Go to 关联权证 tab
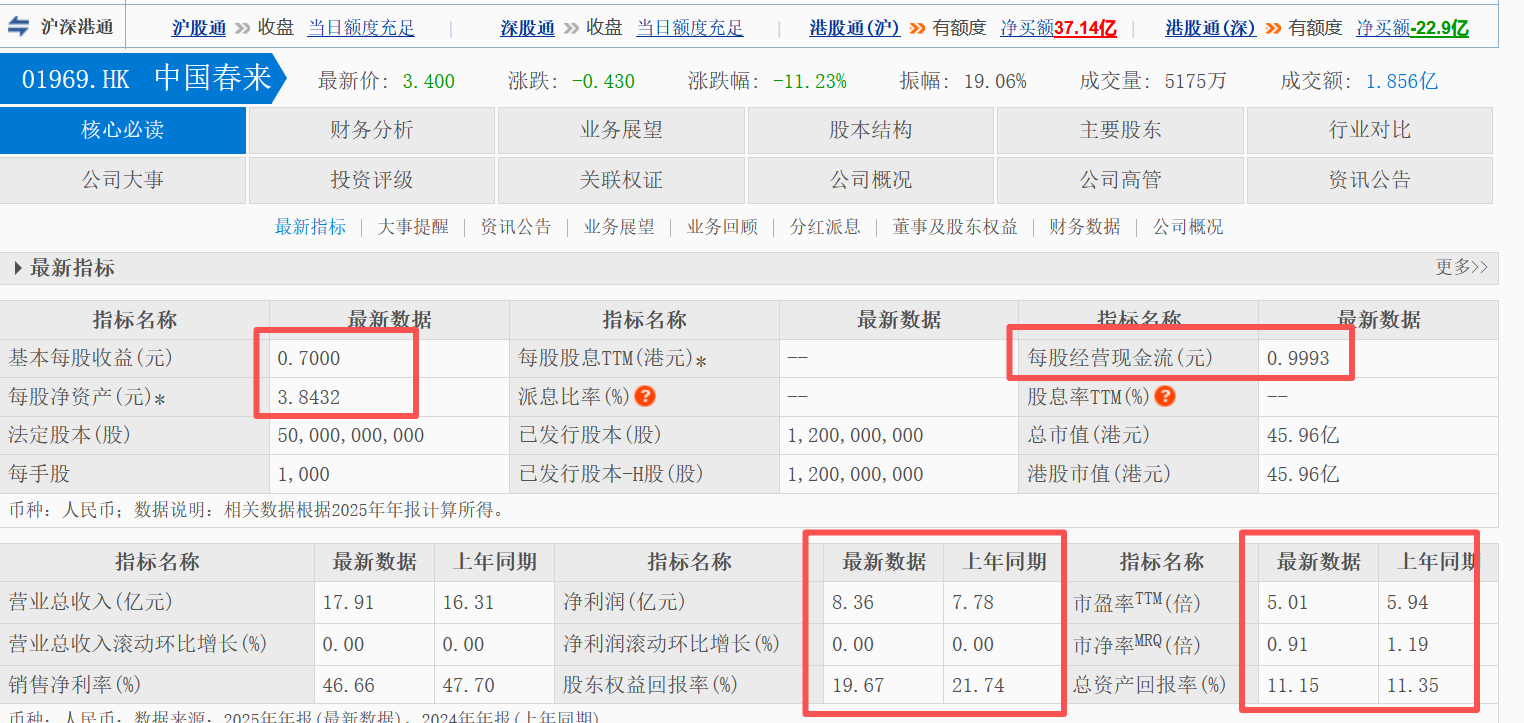 click(621, 180)
